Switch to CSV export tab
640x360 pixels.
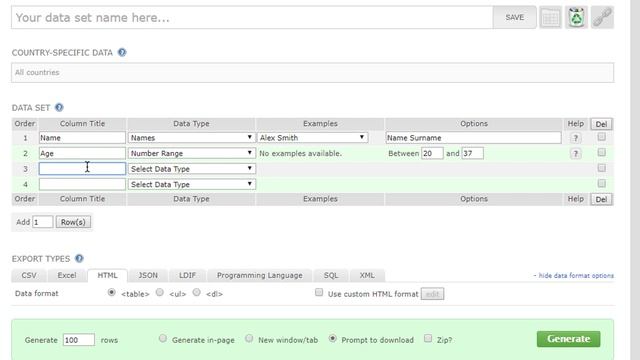pos(29,276)
